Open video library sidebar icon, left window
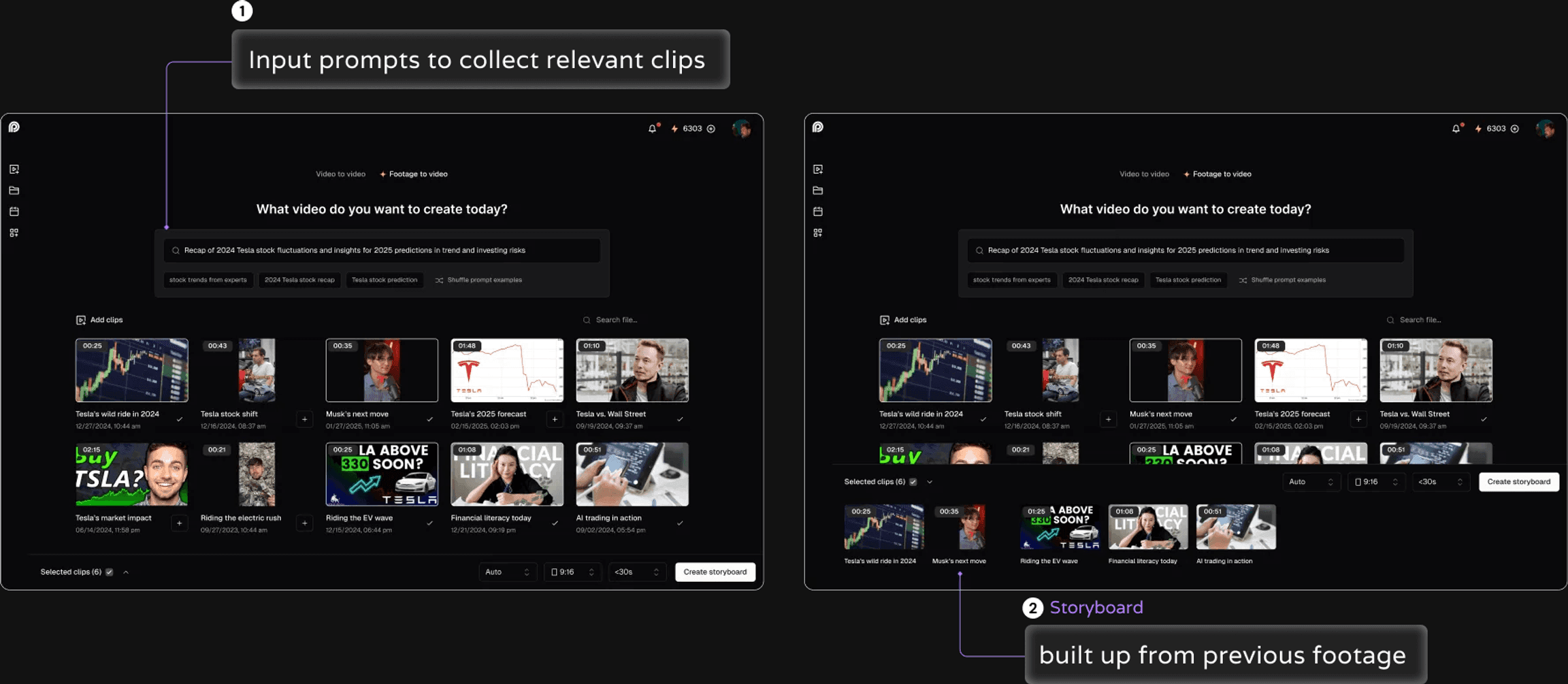 click(x=14, y=169)
